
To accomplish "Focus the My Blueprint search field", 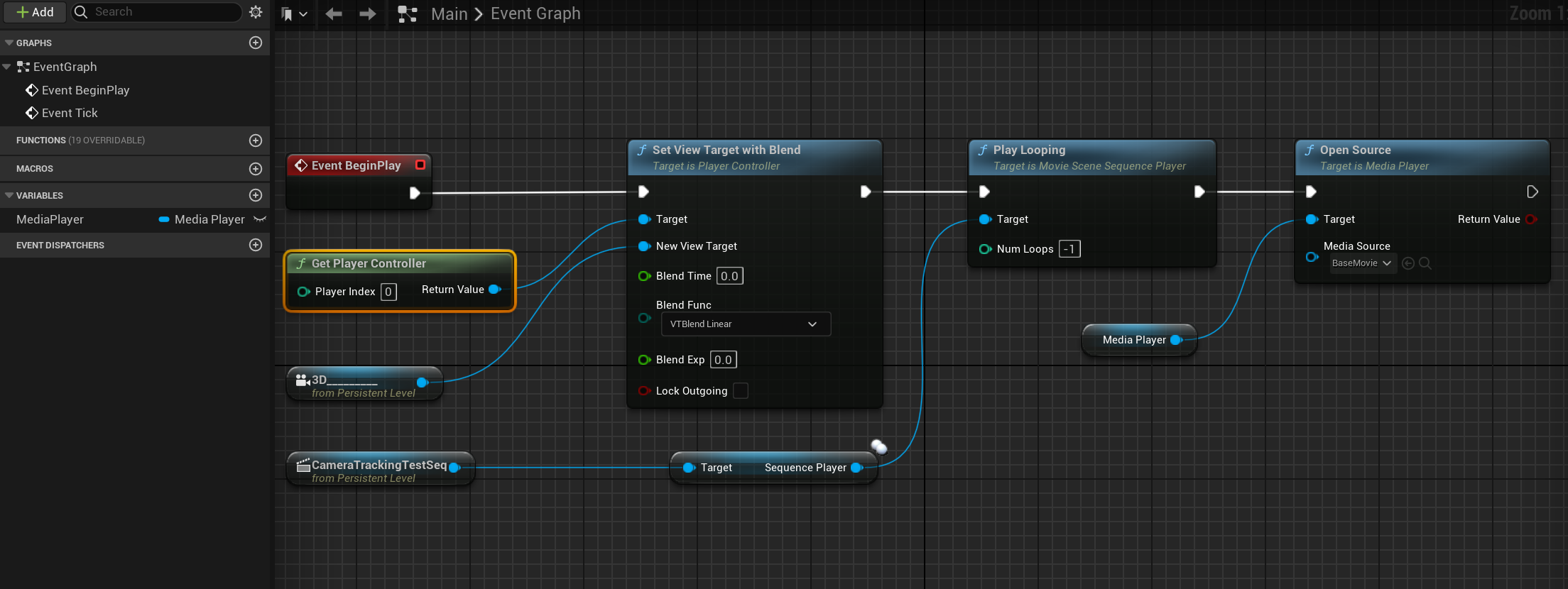I will pyautogui.click(x=158, y=12).
